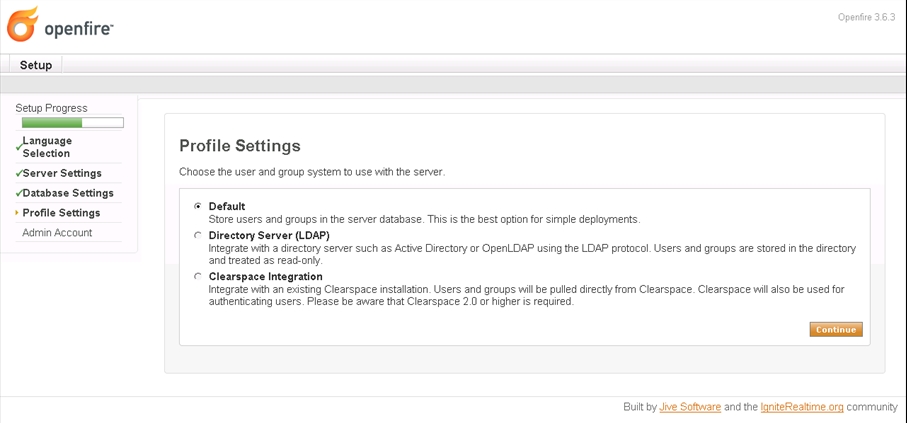
Task: Click the Setup Progress label
Action: [x=51, y=108]
